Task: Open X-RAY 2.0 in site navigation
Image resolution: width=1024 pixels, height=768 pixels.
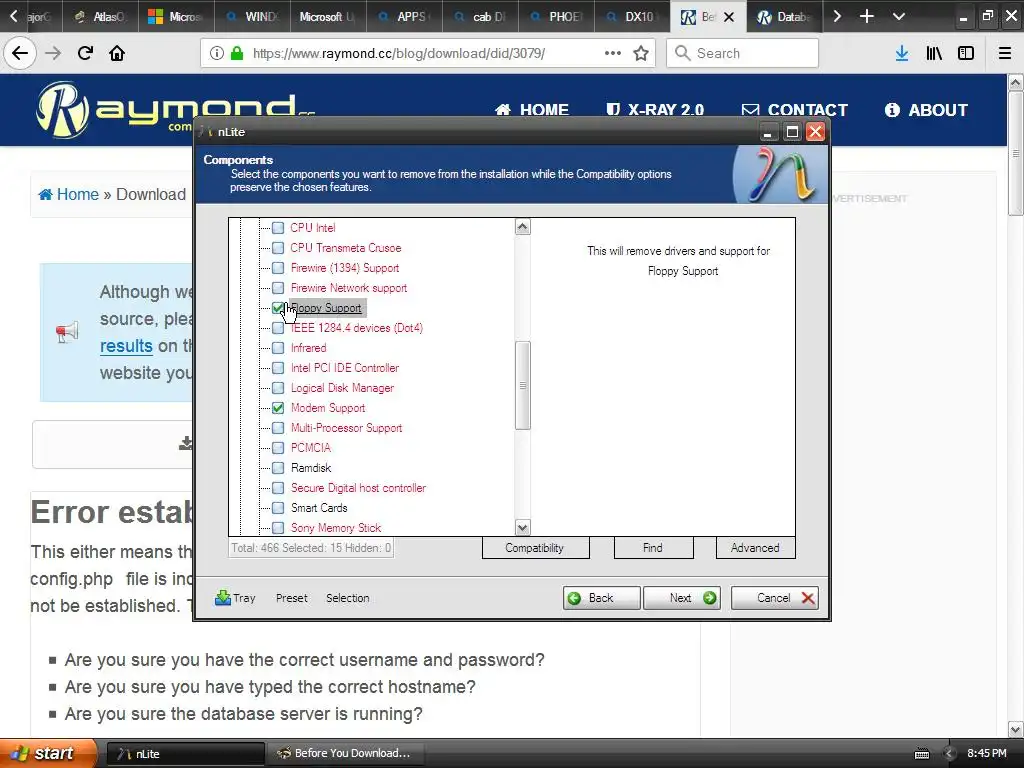Action: click(x=654, y=110)
